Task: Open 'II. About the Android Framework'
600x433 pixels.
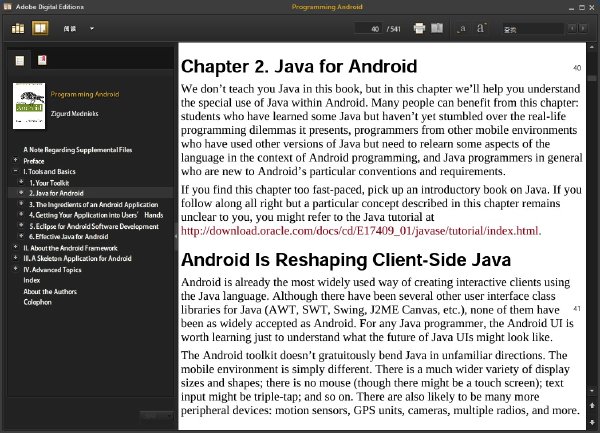Action: pos(70,248)
